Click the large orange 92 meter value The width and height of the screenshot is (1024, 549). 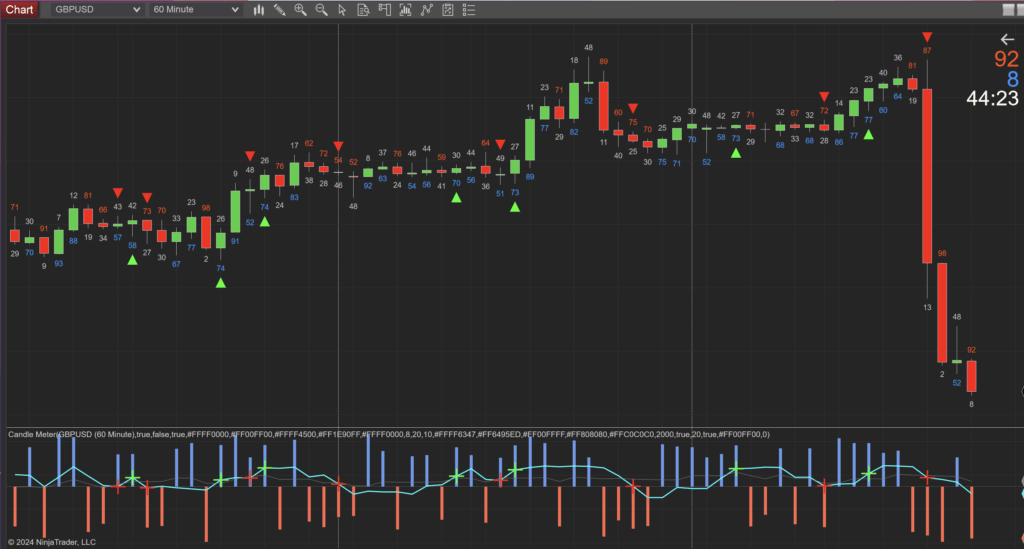point(1006,59)
